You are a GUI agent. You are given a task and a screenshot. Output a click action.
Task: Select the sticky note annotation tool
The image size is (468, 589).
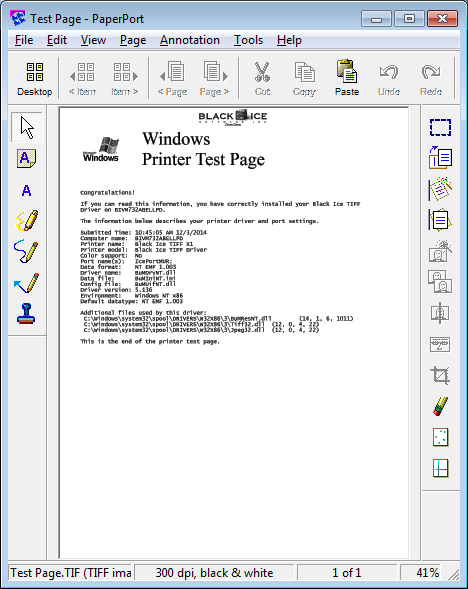click(x=27, y=158)
